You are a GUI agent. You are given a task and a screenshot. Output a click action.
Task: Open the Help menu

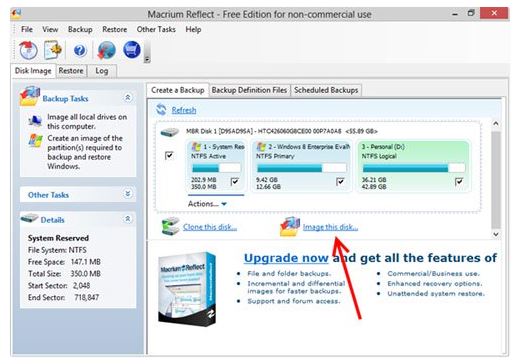(193, 29)
